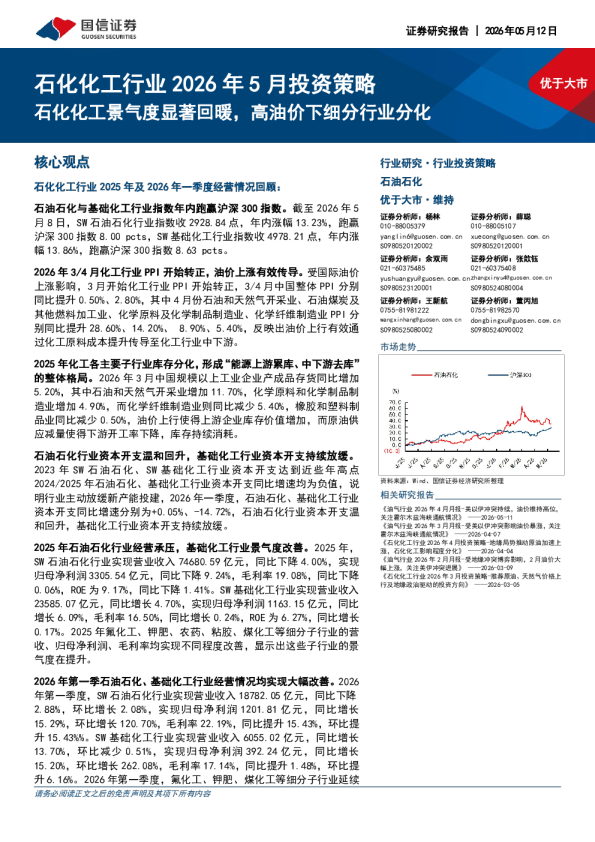Click the Guosen Securities logo
The image size is (595, 842).
[86, 28]
